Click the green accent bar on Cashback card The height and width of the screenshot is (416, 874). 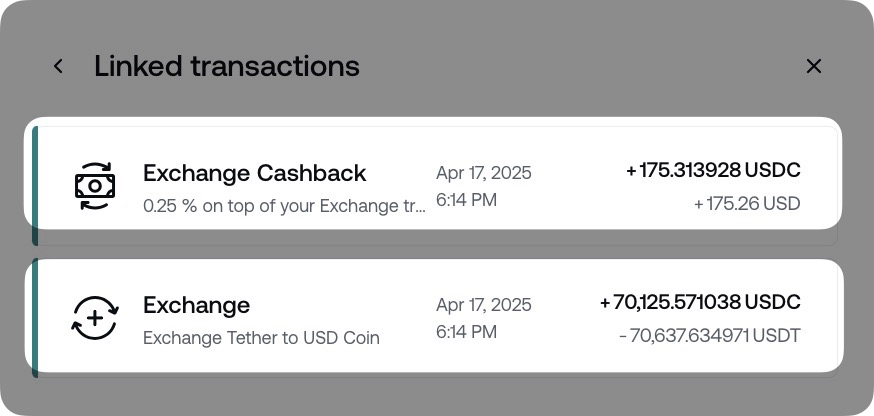[35, 184]
